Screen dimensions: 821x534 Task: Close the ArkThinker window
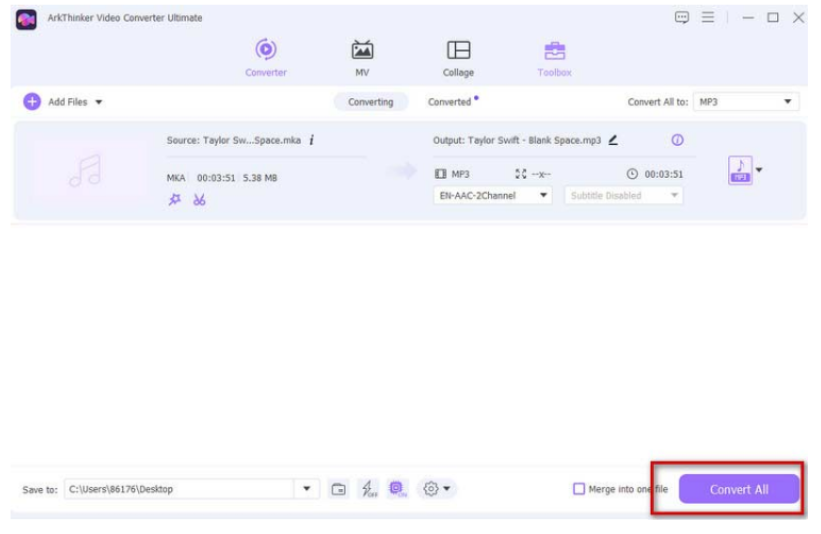pos(798,18)
